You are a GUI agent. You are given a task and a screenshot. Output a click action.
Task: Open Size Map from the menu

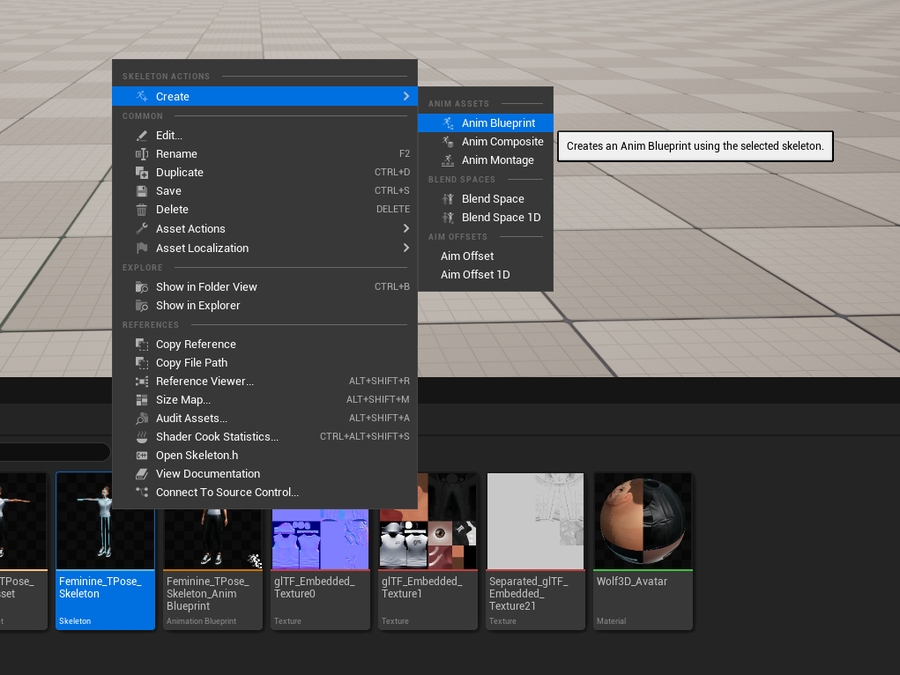click(x=183, y=400)
